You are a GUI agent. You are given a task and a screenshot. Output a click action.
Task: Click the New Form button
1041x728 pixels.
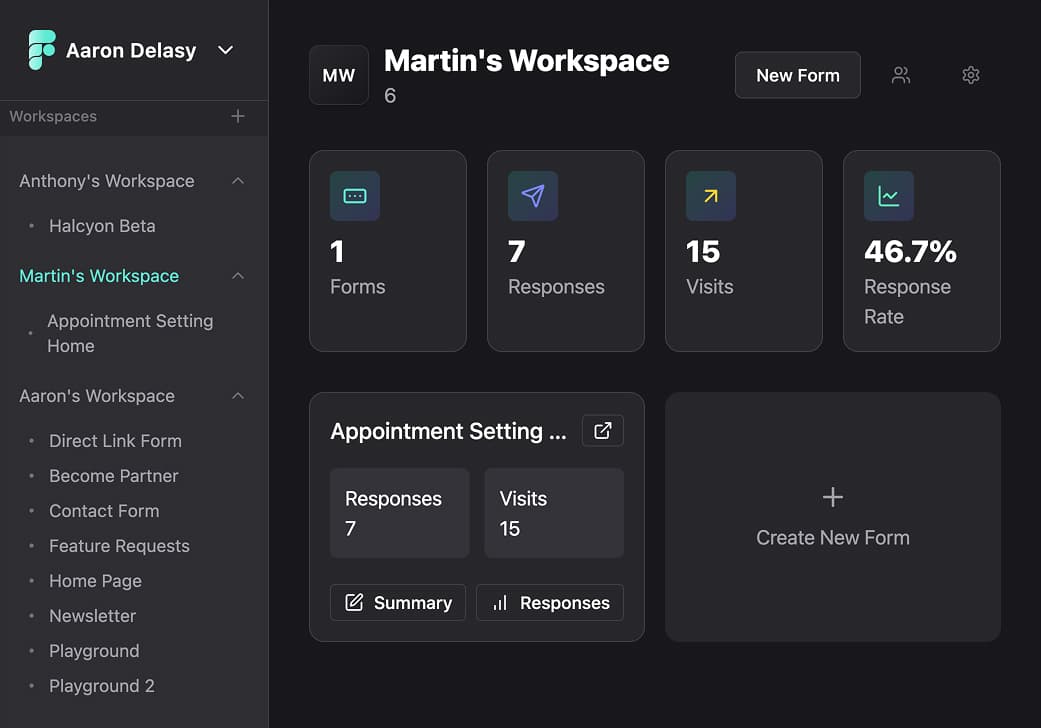tap(797, 74)
